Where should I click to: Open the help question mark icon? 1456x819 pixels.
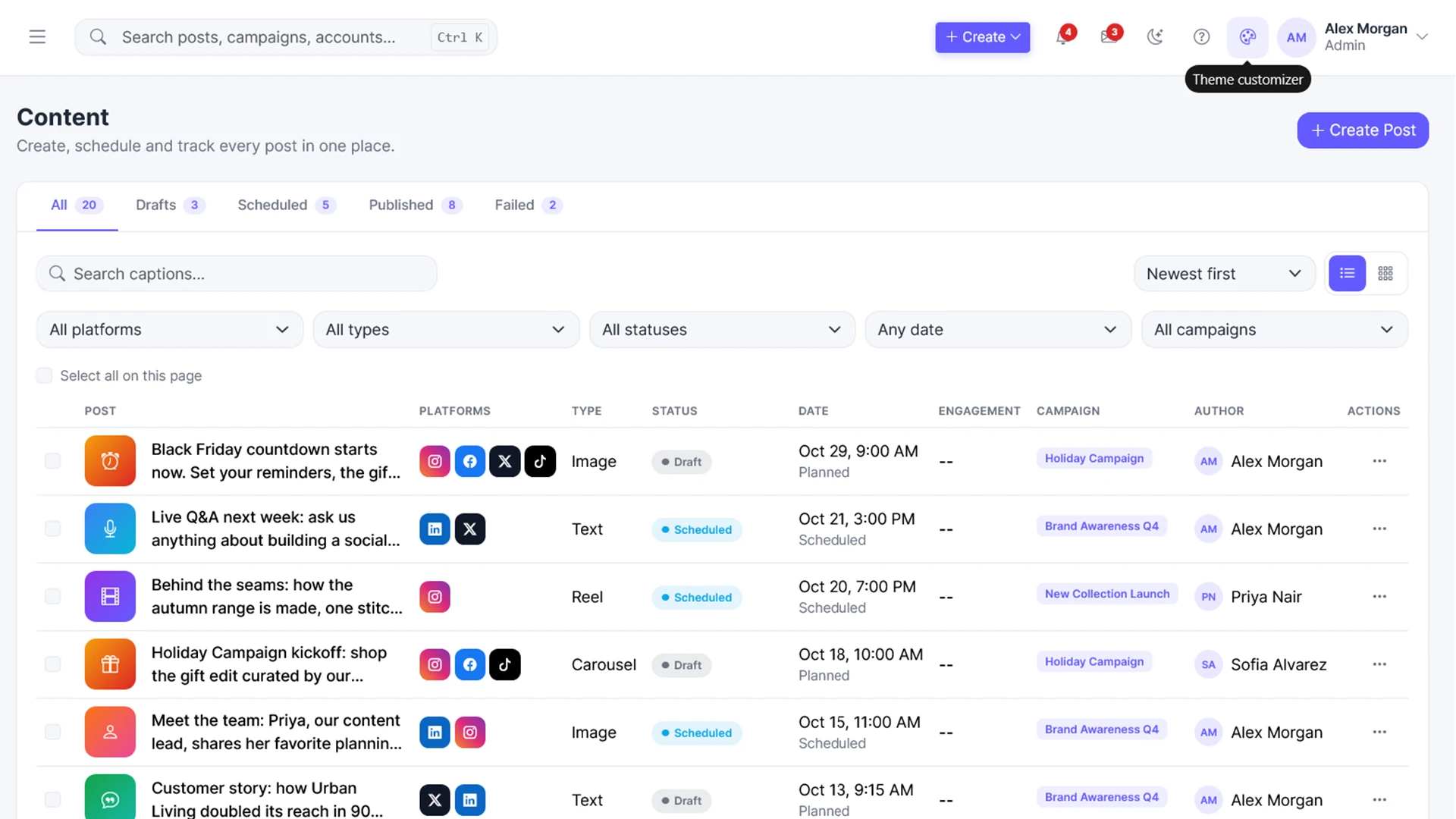(x=1201, y=36)
